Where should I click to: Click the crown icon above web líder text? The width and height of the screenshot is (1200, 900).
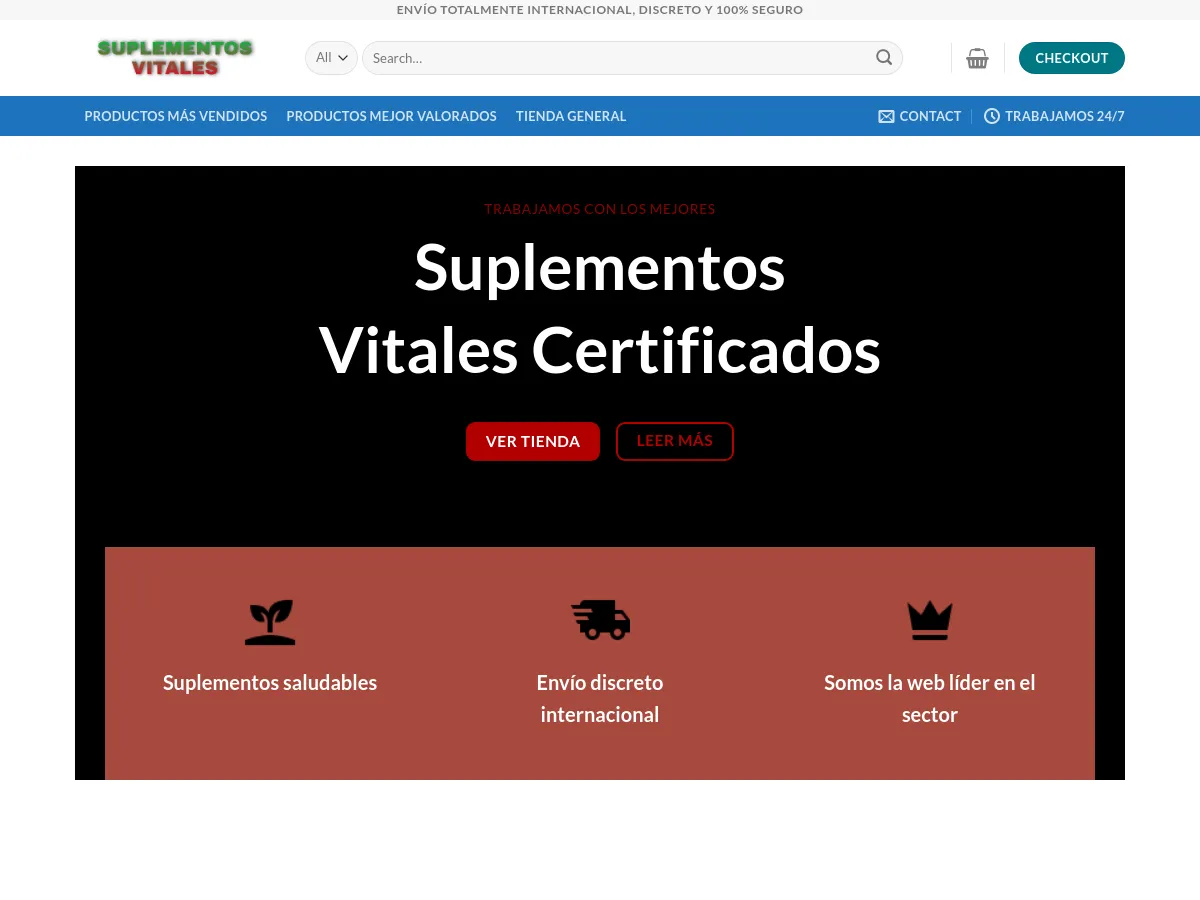[929, 620]
